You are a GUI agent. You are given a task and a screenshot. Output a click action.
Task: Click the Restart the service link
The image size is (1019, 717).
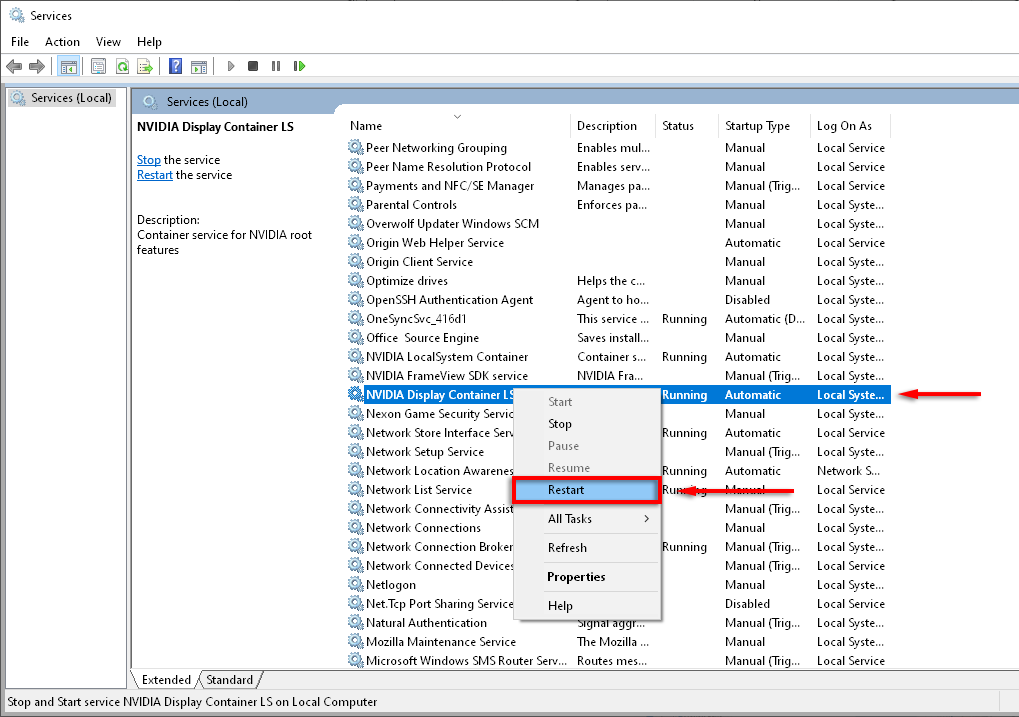pyautogui.click(x=154, y=175)
